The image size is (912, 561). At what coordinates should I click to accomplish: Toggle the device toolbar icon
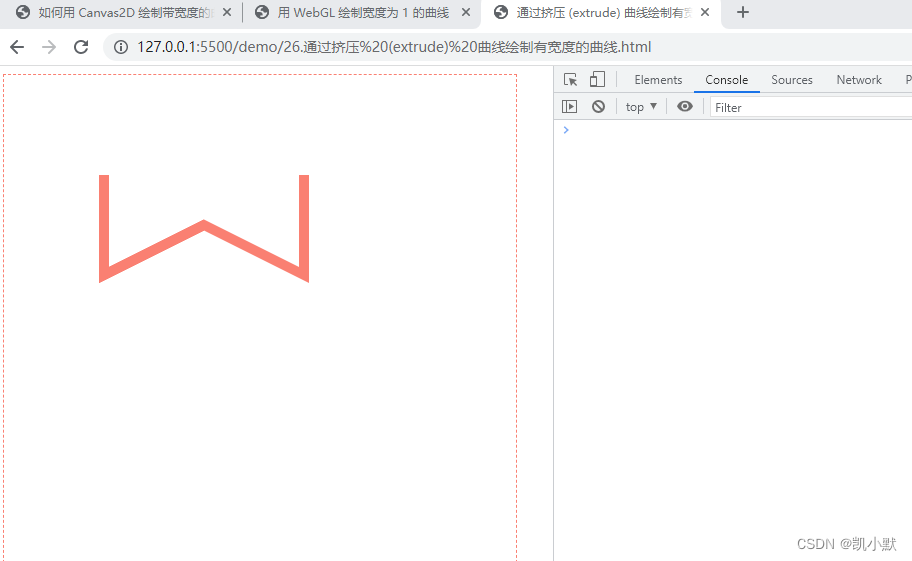coord(597,80)
